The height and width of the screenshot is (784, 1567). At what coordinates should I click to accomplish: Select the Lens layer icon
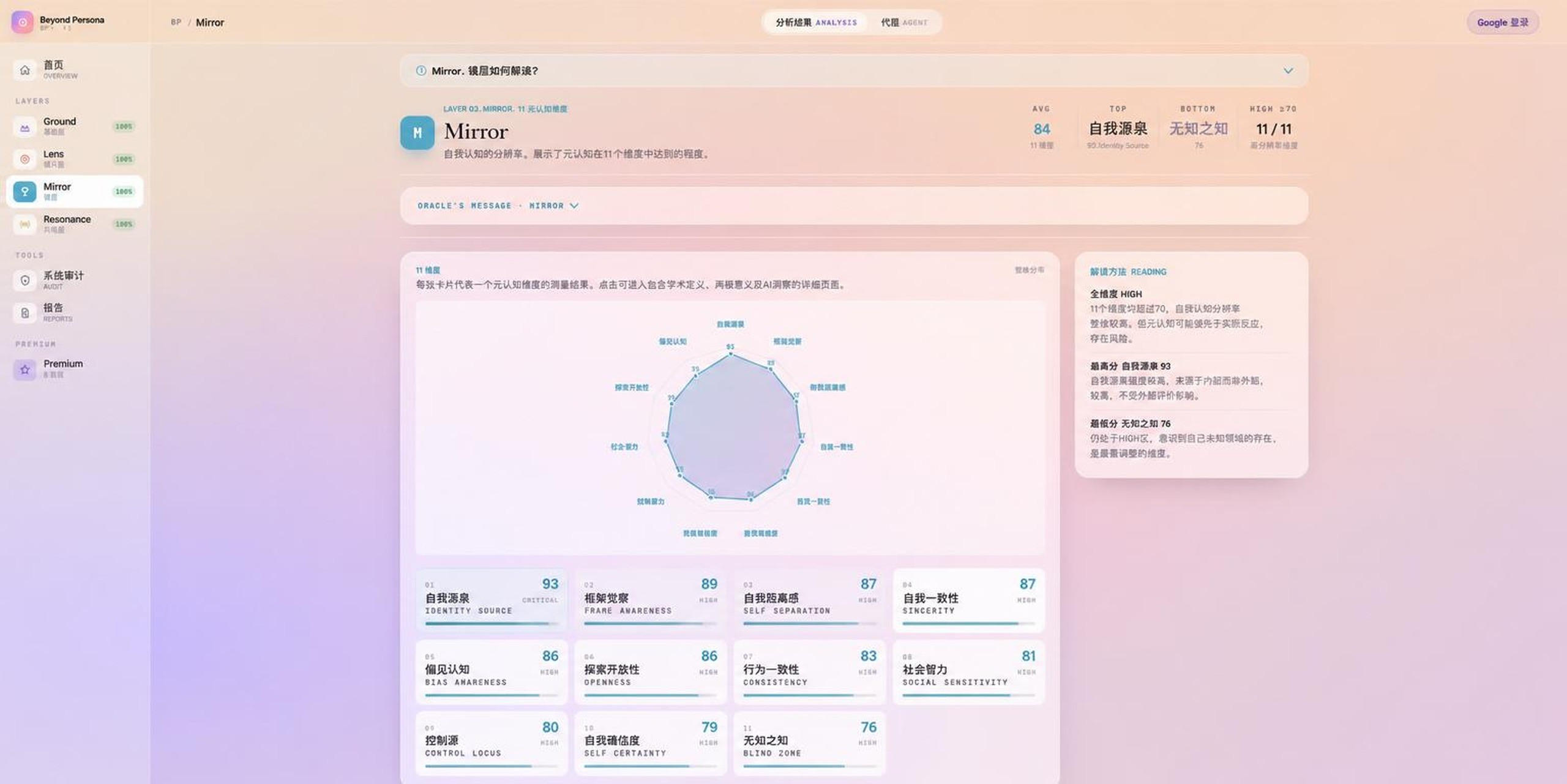[24, 159]
